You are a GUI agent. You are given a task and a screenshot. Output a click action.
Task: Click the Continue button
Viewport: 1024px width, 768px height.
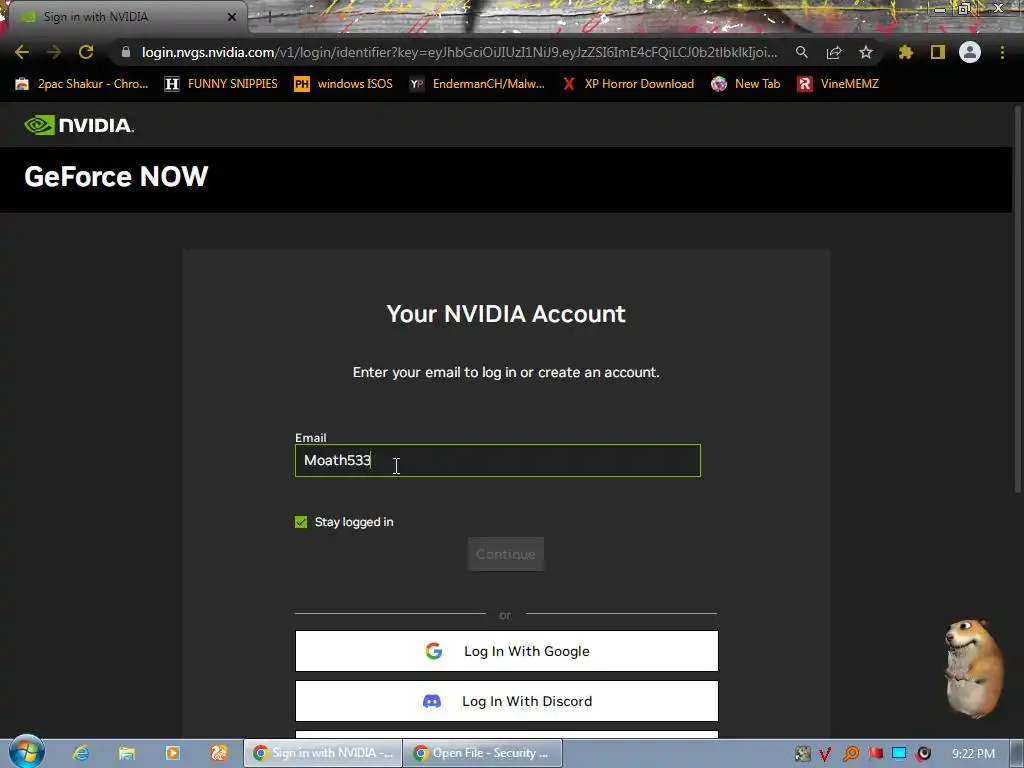[x=505, y=554]
